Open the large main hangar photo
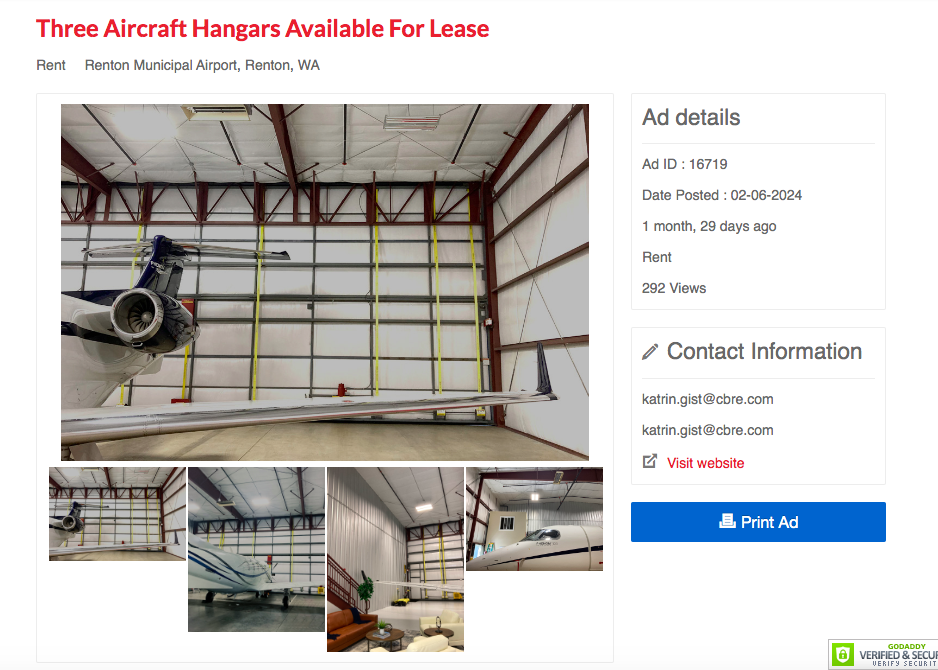938x670 pixels. (325, 282)
